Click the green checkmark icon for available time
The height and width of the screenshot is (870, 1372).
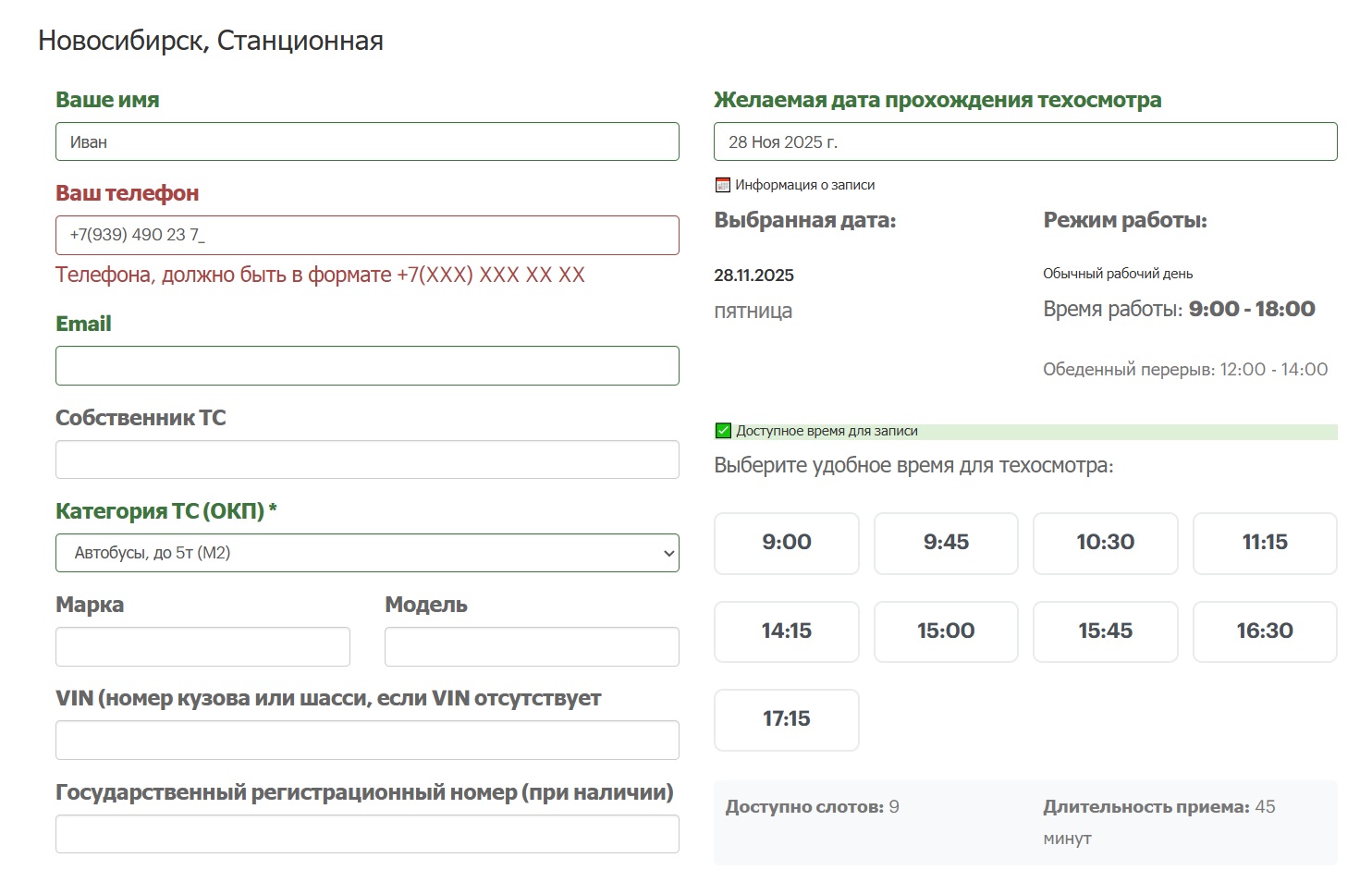point(723,431)
